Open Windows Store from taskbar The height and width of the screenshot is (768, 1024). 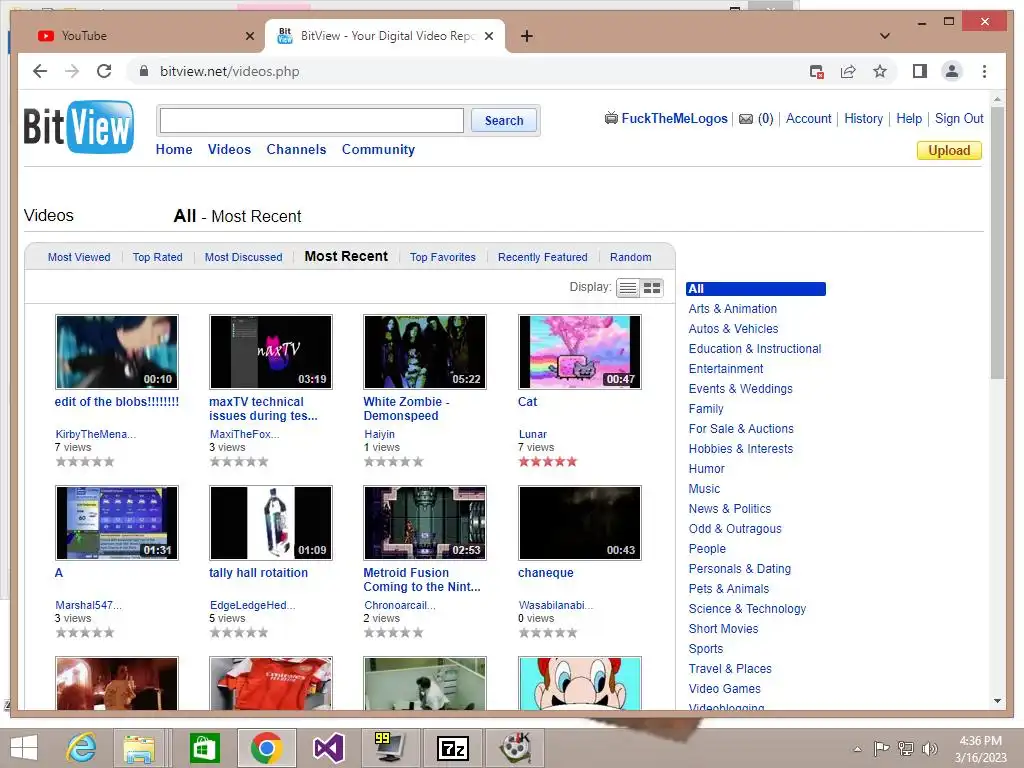click(204, 748)
